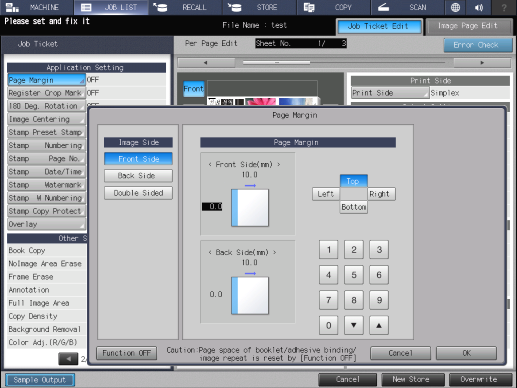Click the left arrow sheet scroll button
The image size is (517, 388).
tap(206, 63)
